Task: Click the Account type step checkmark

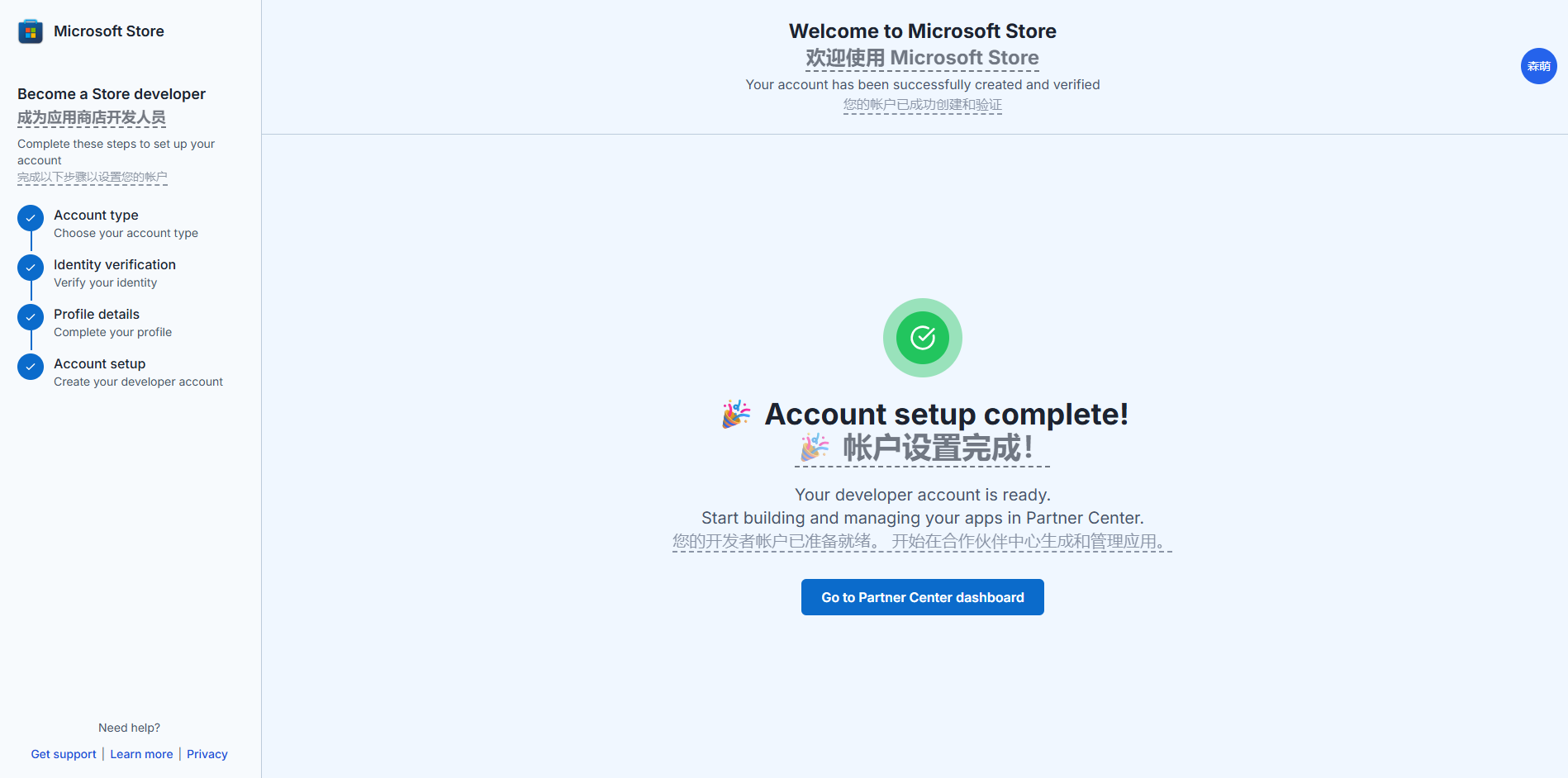Action: pyautogui.click(x=31, y=218)
